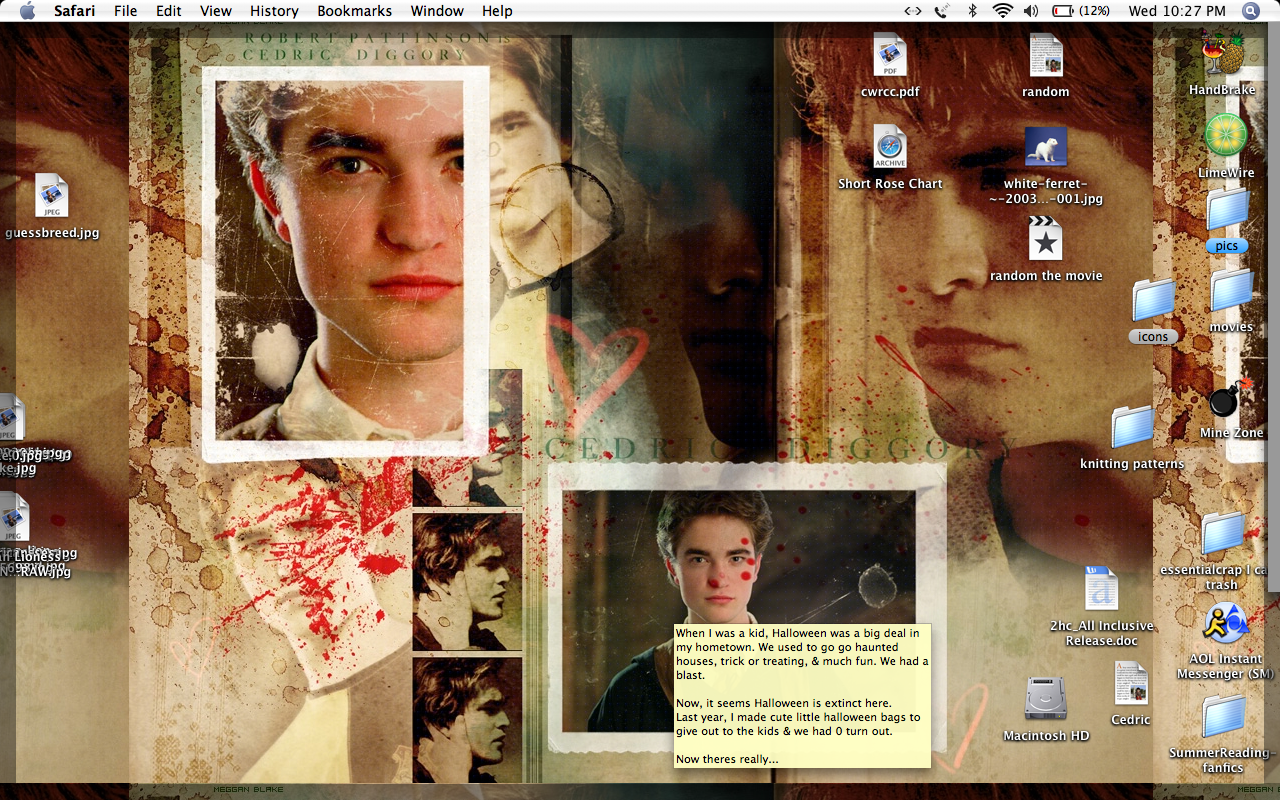Open the cwrcc.pdf file icon
The width and height of the screenshot is (1280, 800).
[889, 56]
